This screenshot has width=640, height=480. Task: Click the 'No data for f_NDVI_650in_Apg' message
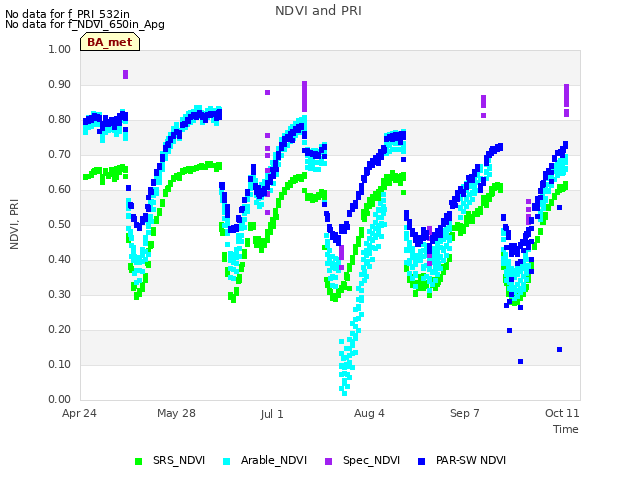85,24
